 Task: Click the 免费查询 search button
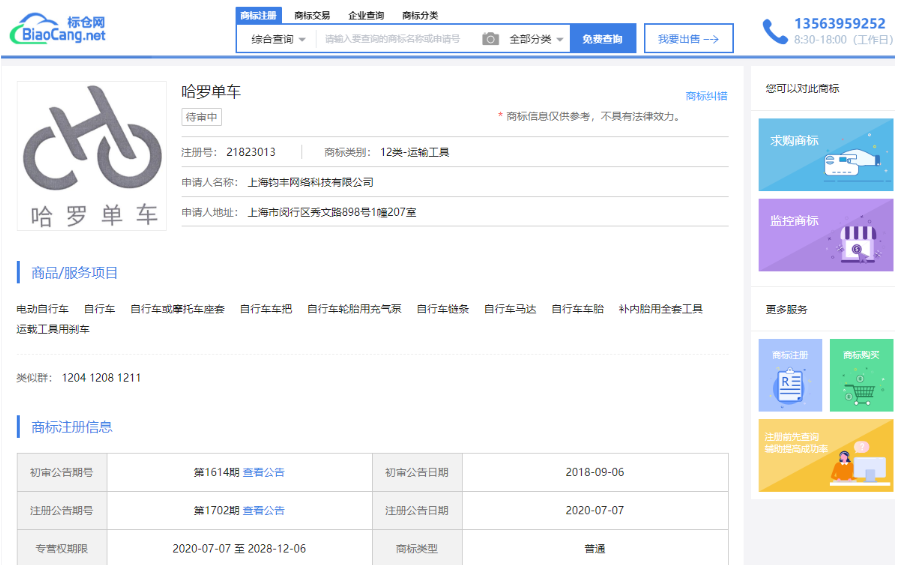(x=602, y=39)
